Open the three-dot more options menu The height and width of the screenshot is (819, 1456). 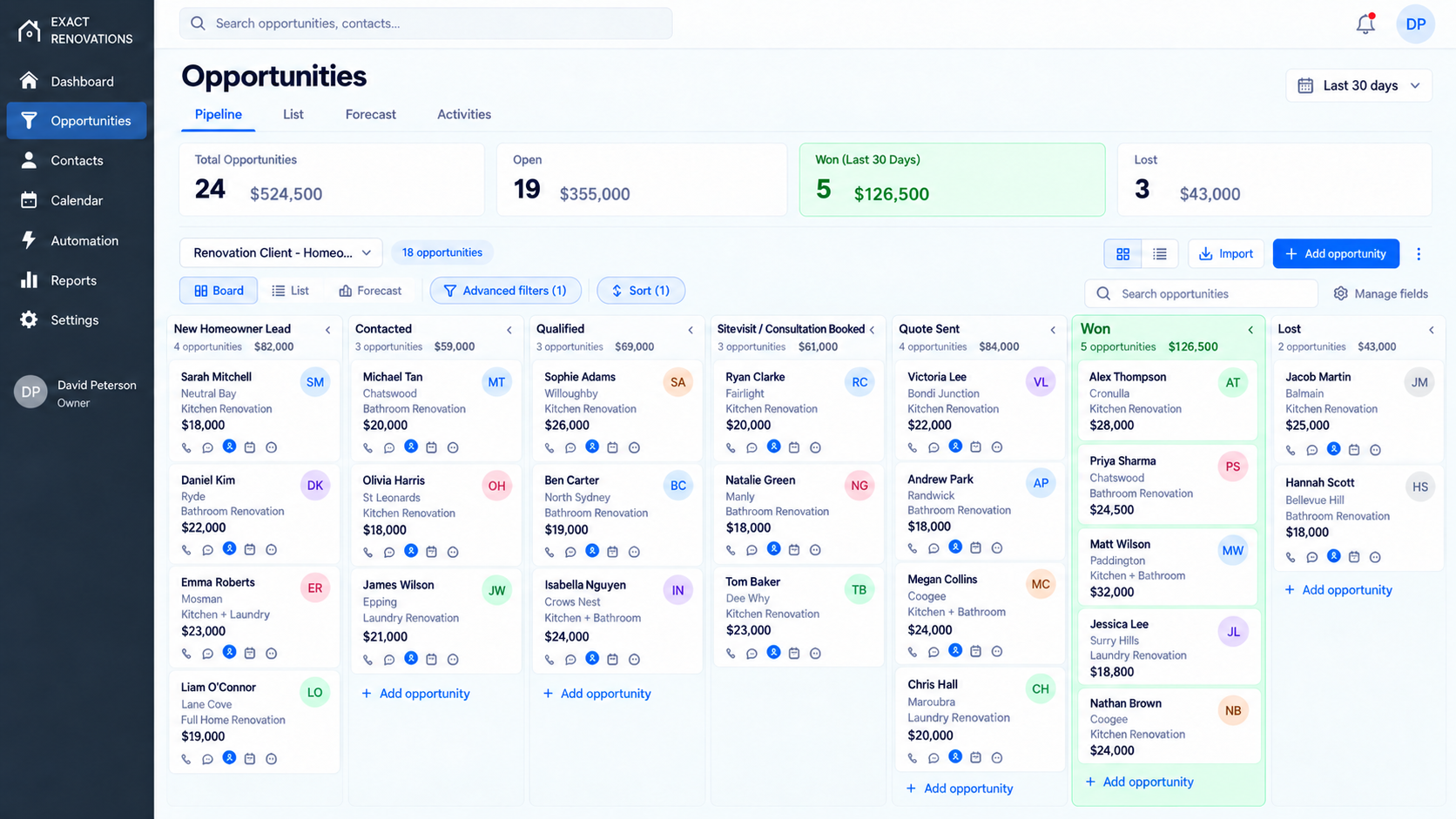(x=1419, y=254)
